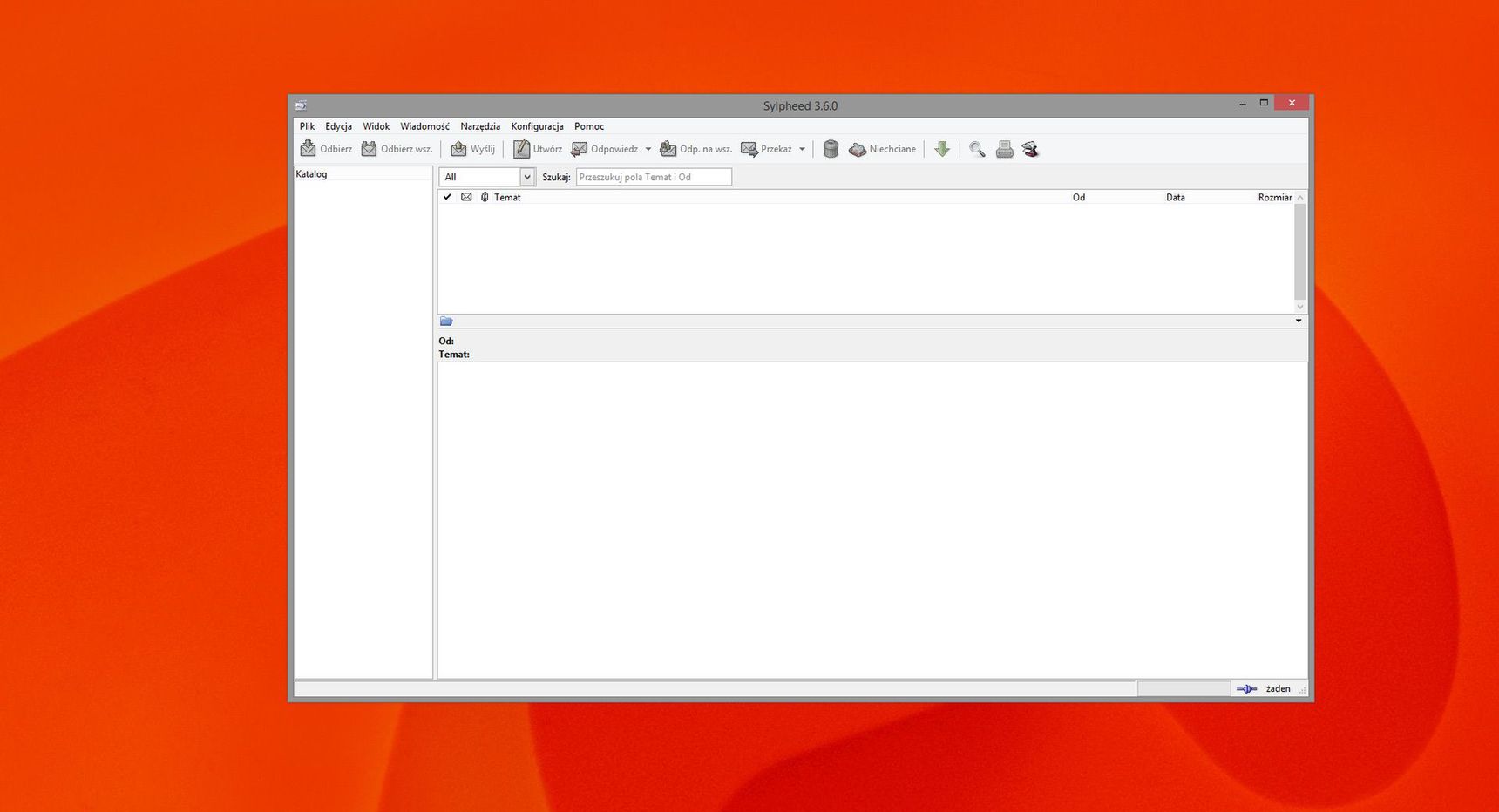Open the Pomoc menu

click(x=589, y=126)
